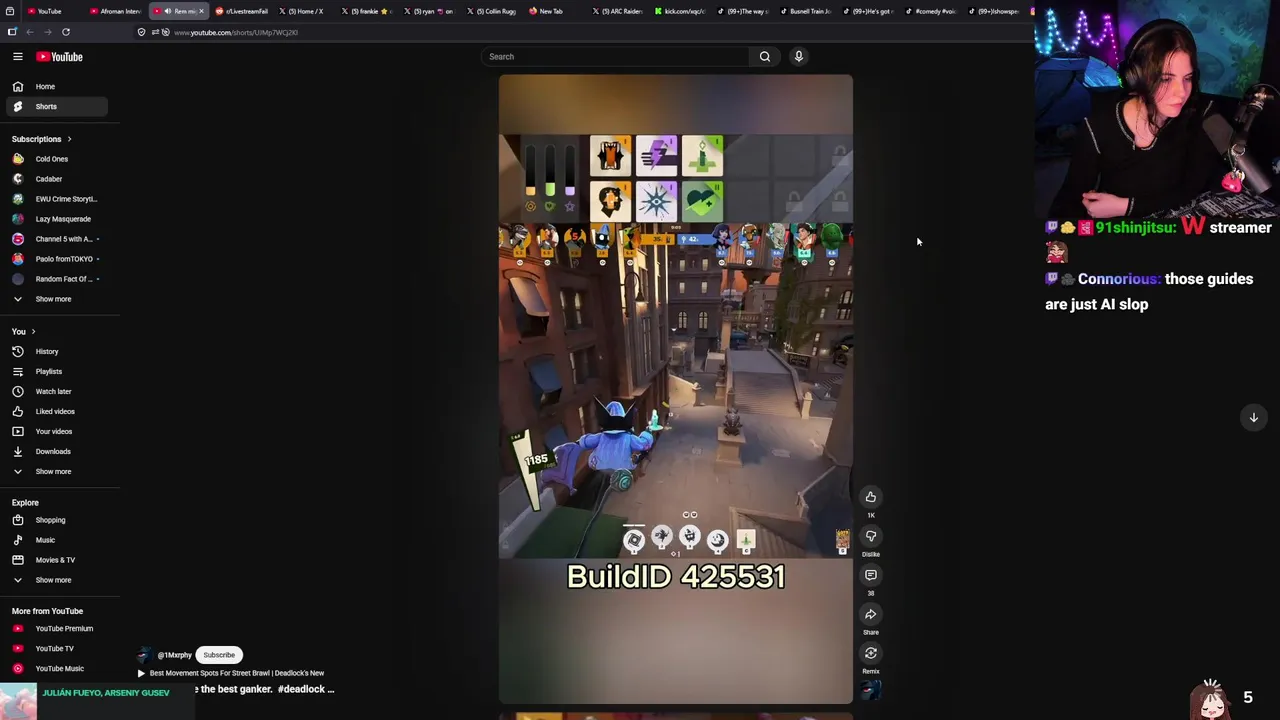Jump to latest chat with down arrow
This screenshot has width=1280, height=720.
tap(1253, 418)
